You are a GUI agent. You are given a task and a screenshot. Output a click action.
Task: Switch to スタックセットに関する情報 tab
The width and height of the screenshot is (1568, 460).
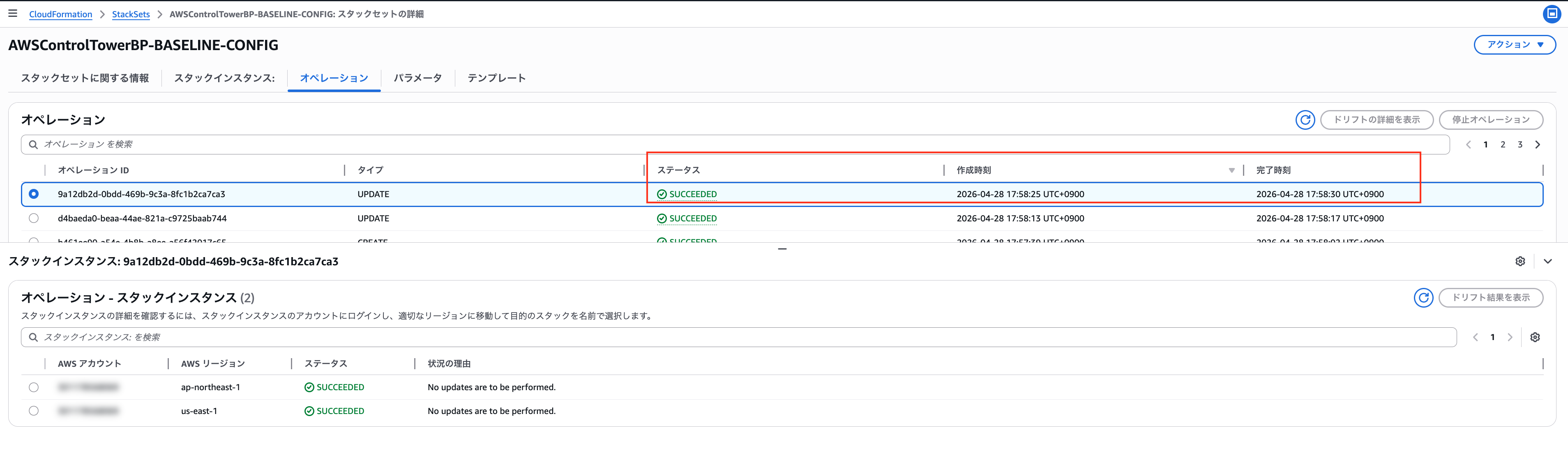click(x=85, y=78)
